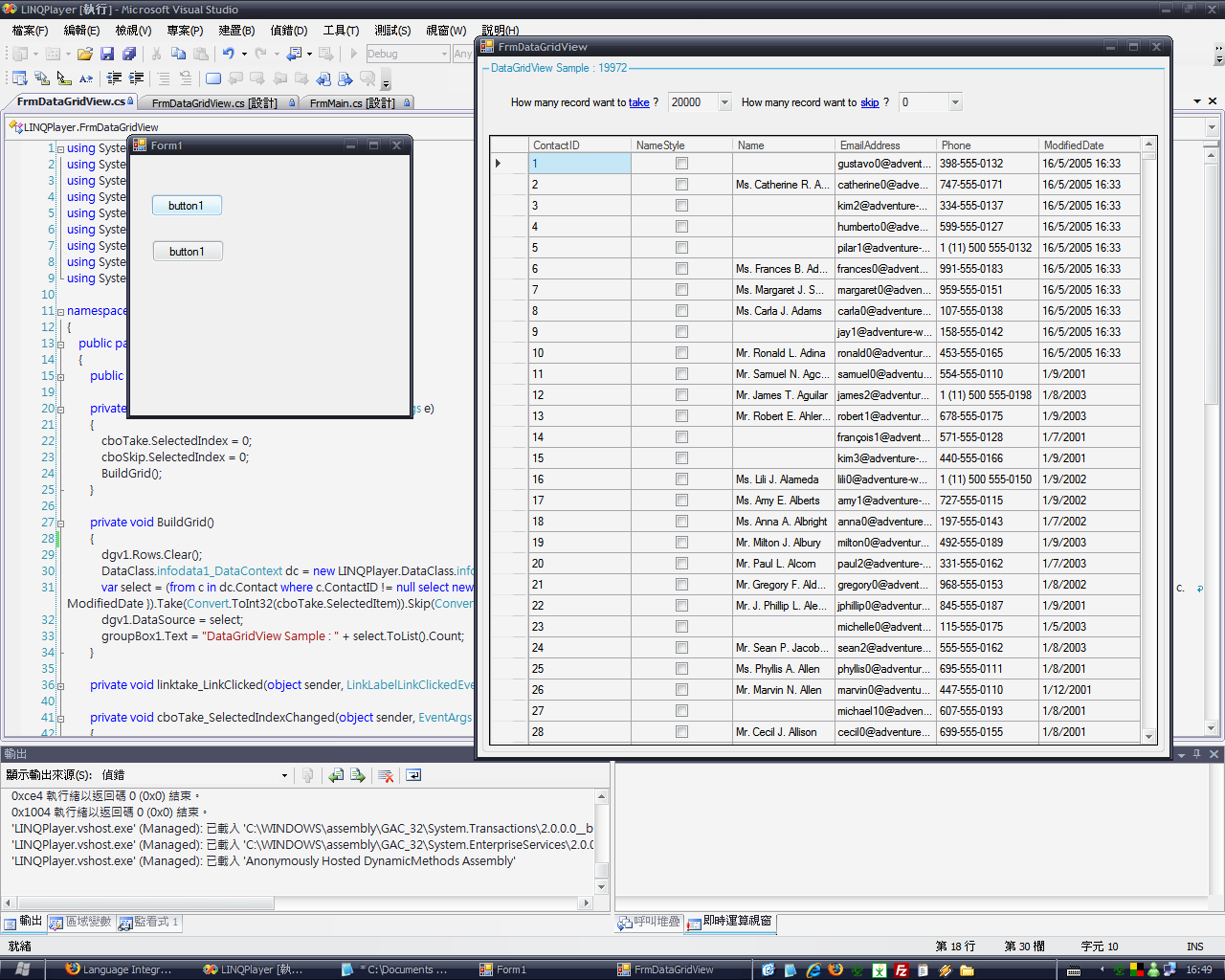This screenshot has height=980, width=1225.
Task: Switch to FrmDataGridView.cs [設計] tab
Action: (x=222, y=102)
